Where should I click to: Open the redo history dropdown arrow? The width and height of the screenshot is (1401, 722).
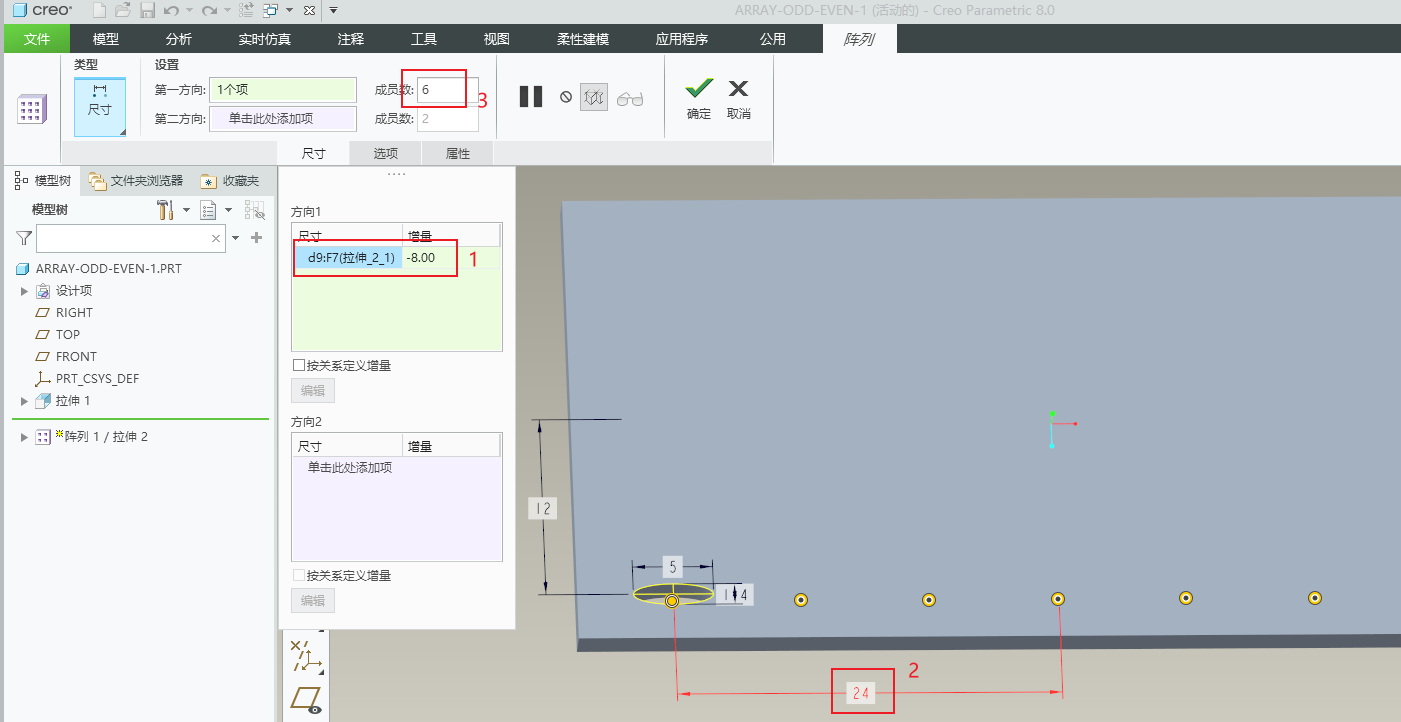(226, 10)
